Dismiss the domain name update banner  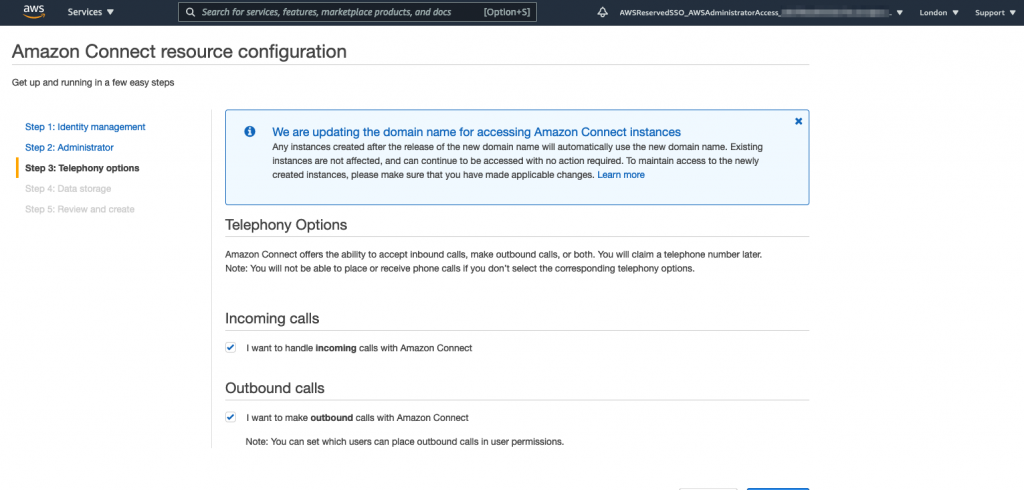click(798, 121)
